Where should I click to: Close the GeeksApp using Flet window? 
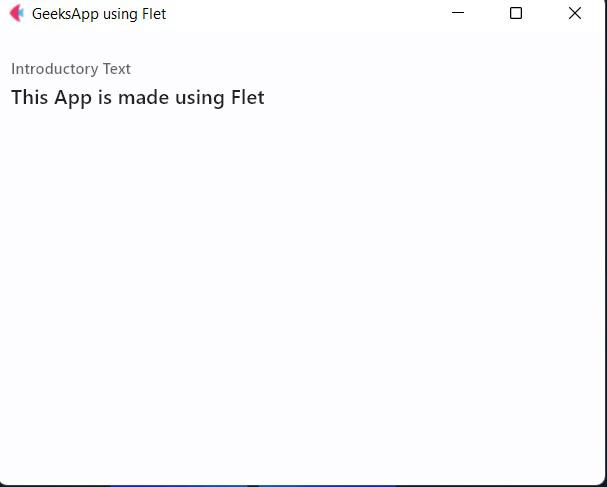tap(575, 13)
